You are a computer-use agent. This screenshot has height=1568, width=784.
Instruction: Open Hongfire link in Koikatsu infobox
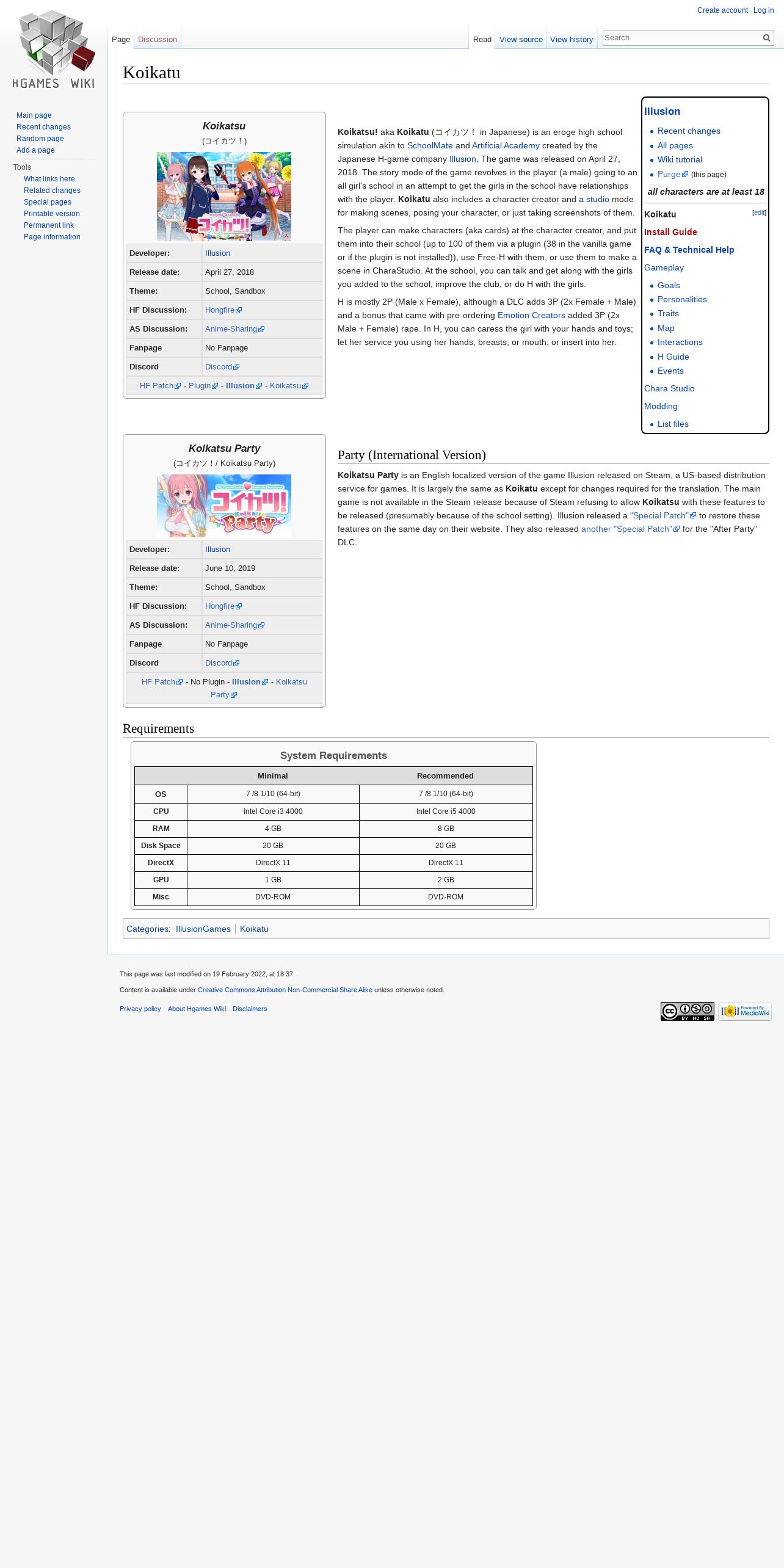223,310
